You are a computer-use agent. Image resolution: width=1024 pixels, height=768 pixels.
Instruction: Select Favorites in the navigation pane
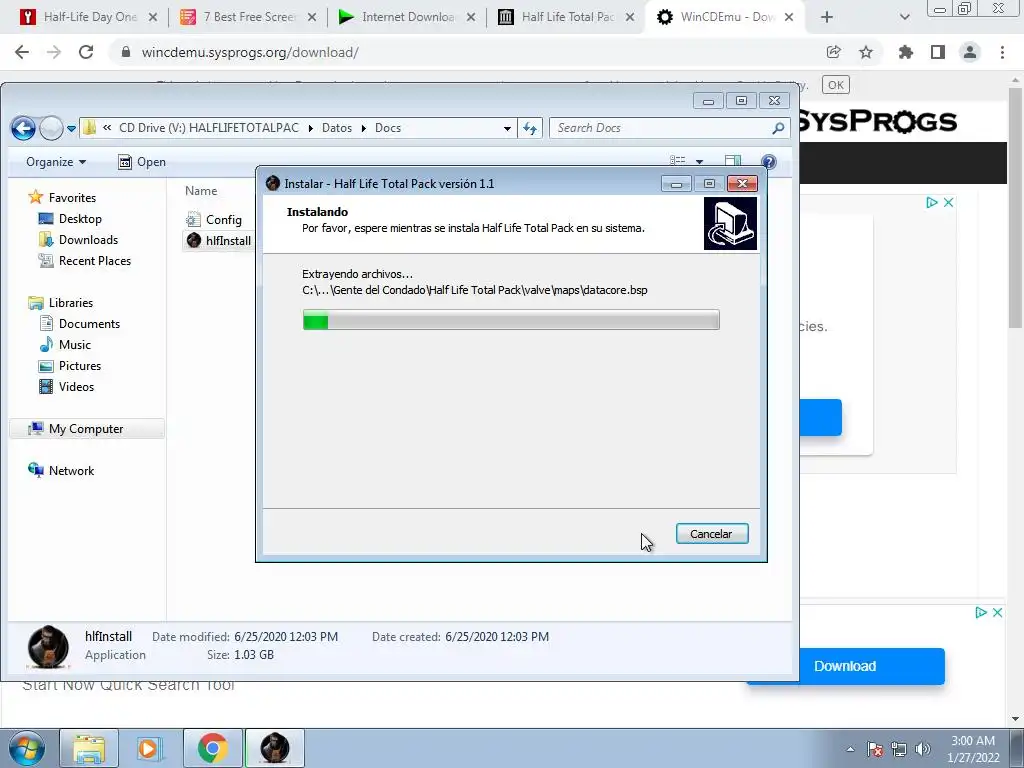coord(63,197)
